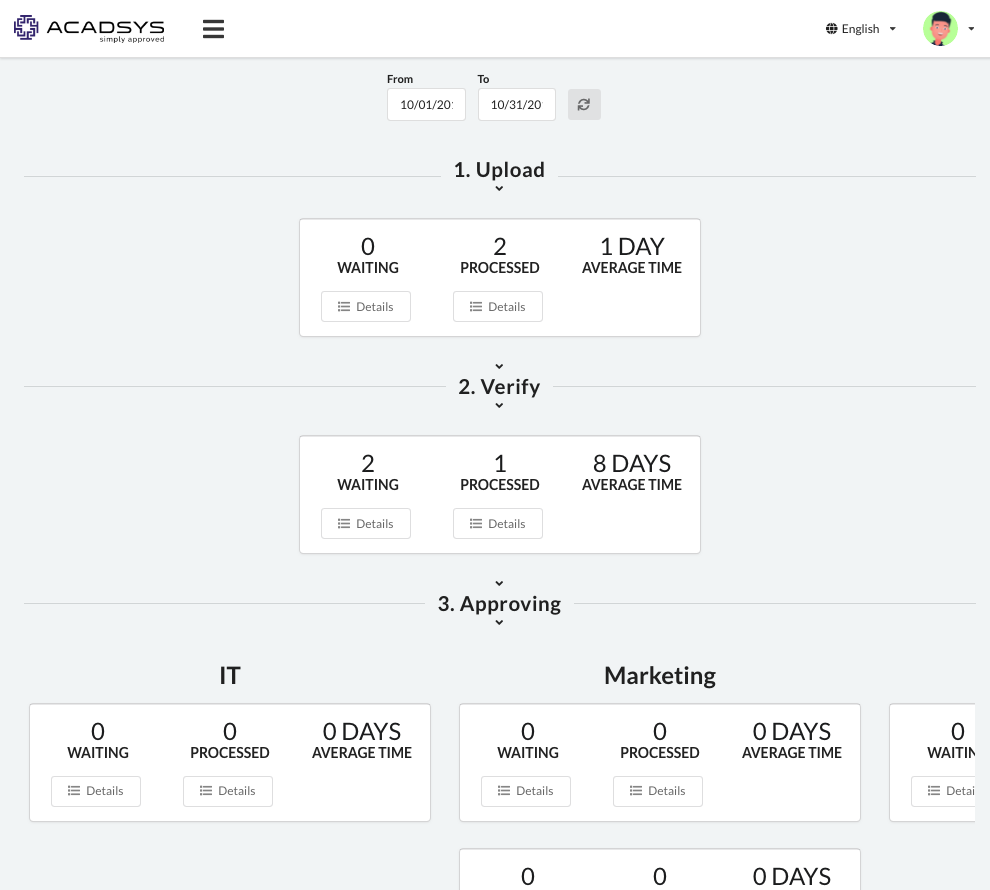990x890 pixels.
Task: Click the 3. Approving section heading
Action: pos(499,603)
